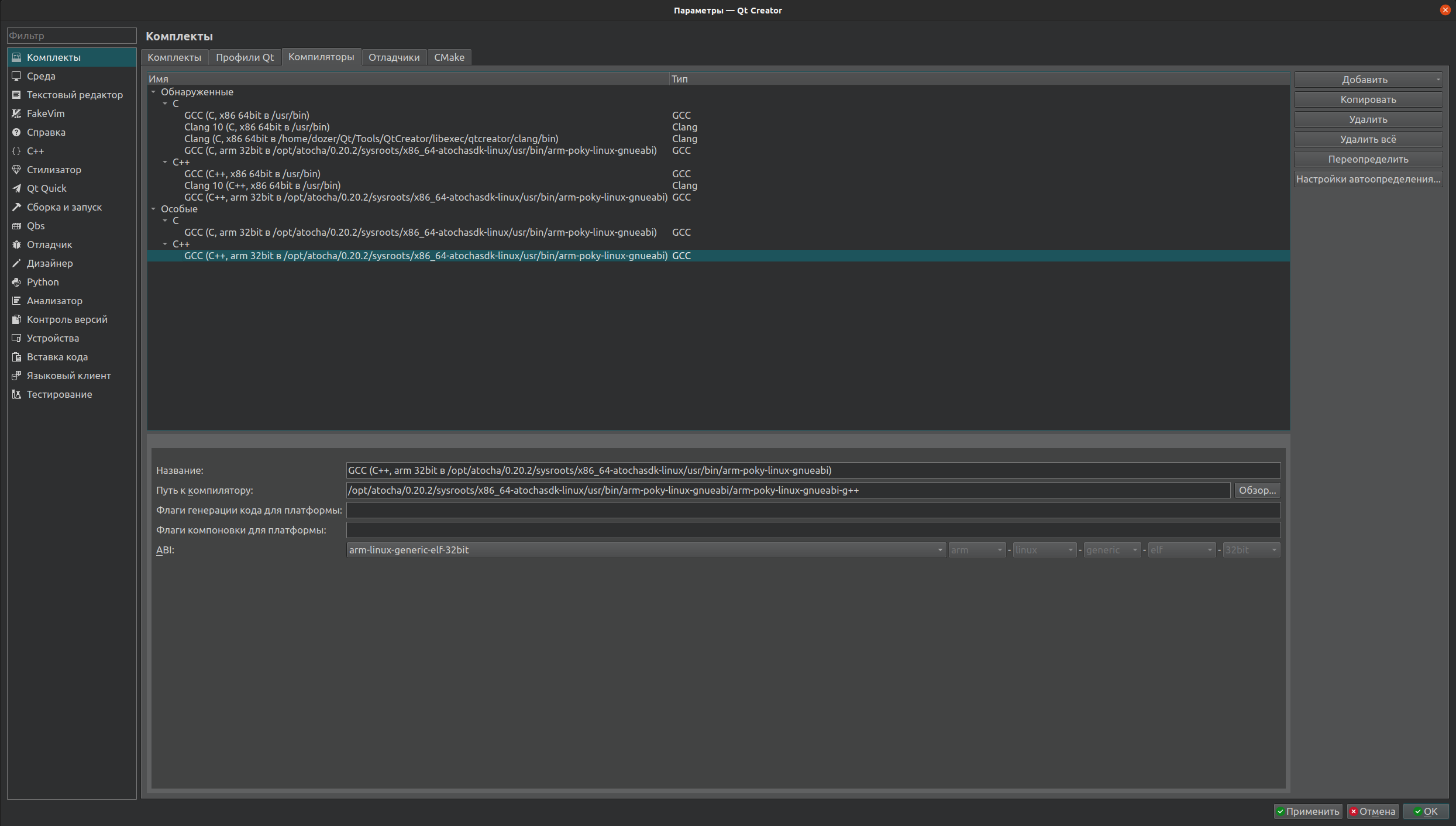Click the Отмена button
Image resolution: width=1456 pixels, height=826 pixels.
[x=1372, y=811]
